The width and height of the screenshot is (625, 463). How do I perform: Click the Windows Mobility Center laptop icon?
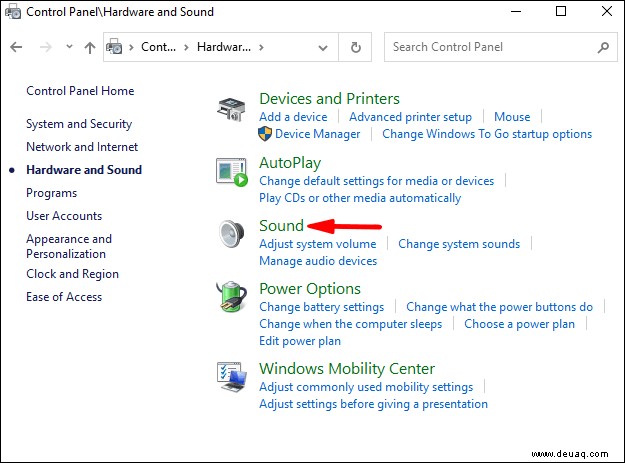(232, 377)
